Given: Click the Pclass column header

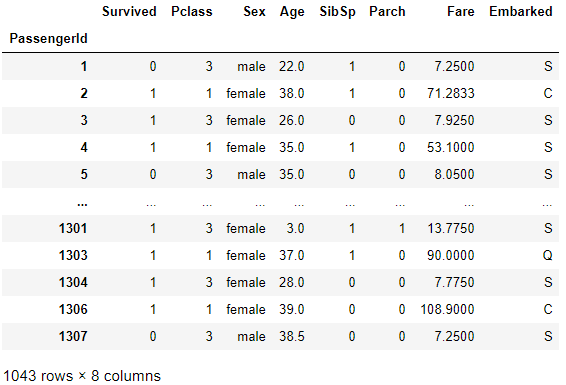Looking at the screenshot, I should point(192,12).
